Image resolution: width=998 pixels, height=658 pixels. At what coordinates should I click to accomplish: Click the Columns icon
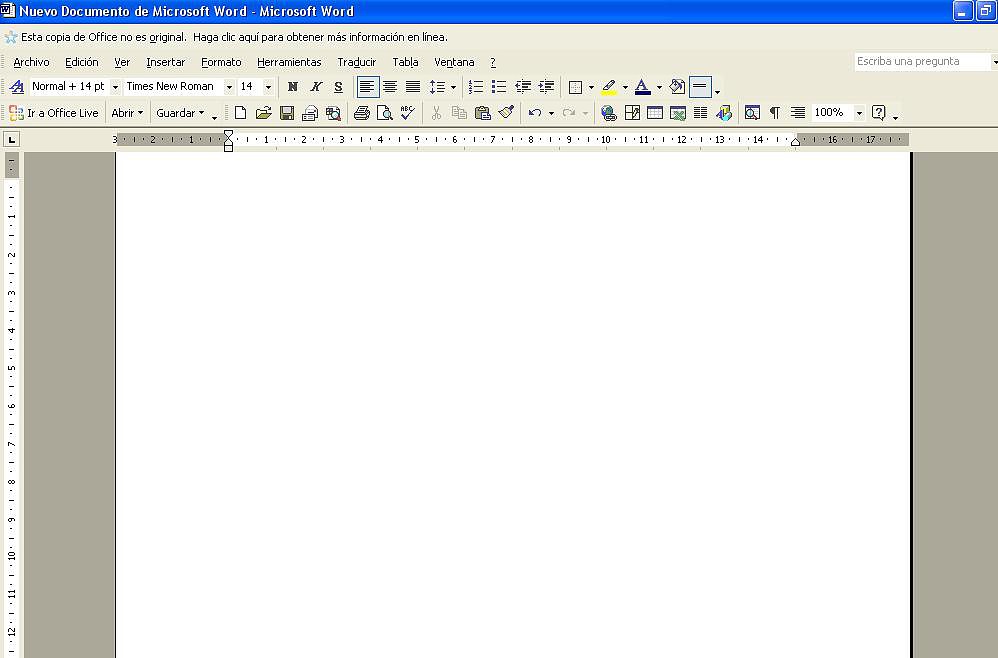click(700, 113)
